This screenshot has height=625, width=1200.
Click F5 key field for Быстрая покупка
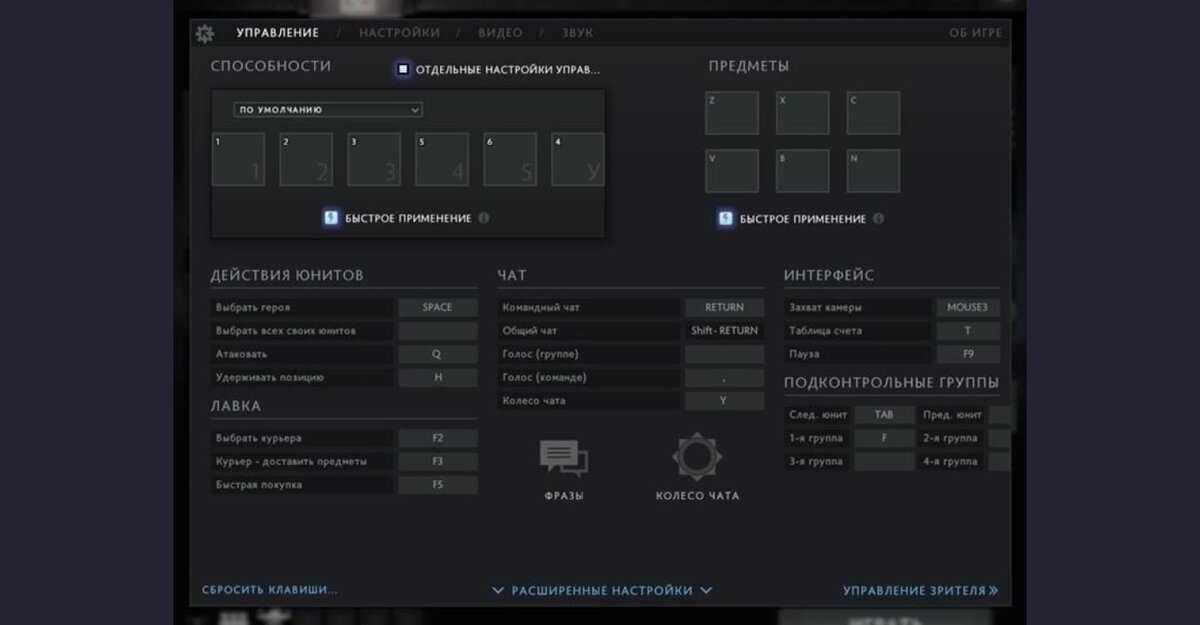click(438, 485)
